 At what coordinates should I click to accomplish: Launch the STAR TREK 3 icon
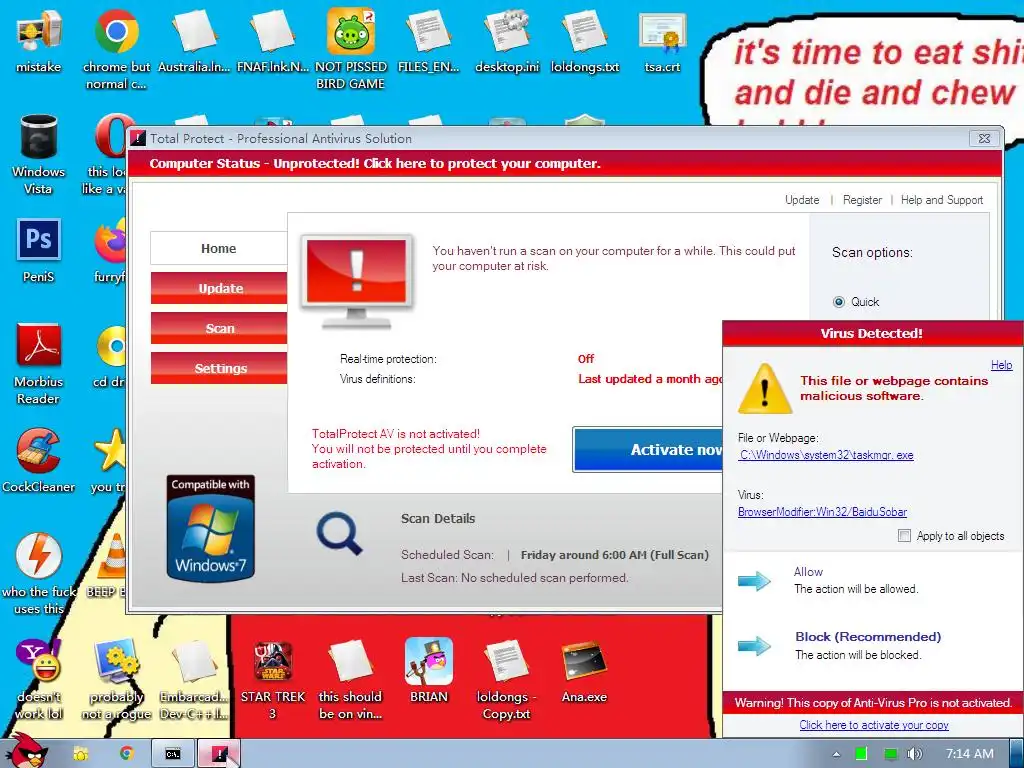click(272, 679)
